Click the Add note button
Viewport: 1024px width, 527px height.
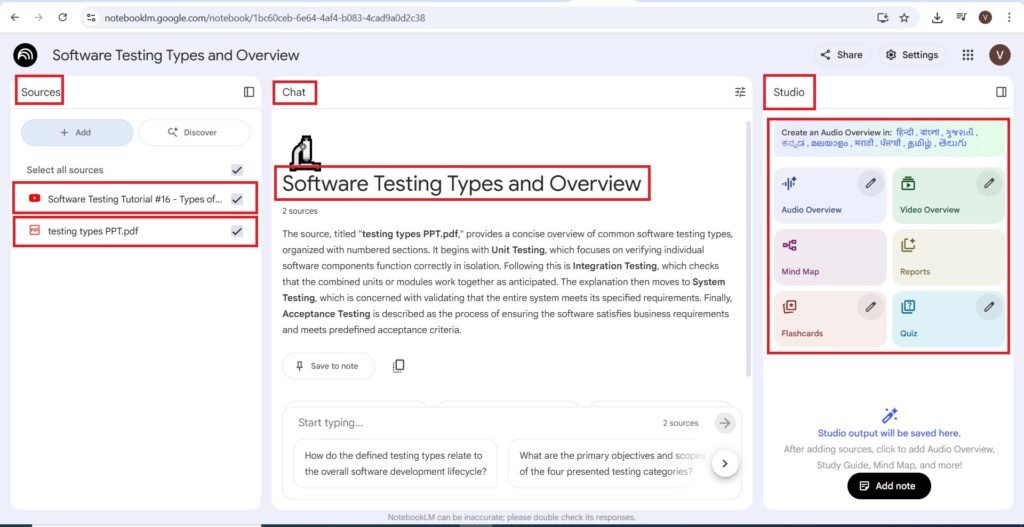pos(888,486)
